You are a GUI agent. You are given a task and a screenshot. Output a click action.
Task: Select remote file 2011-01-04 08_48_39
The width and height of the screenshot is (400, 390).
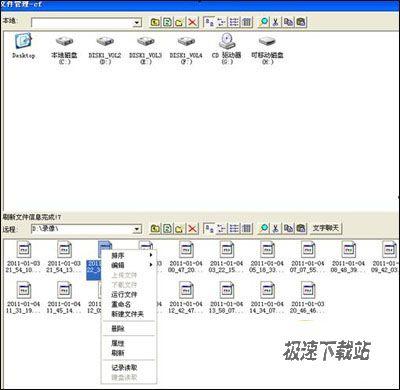[349, 257]
